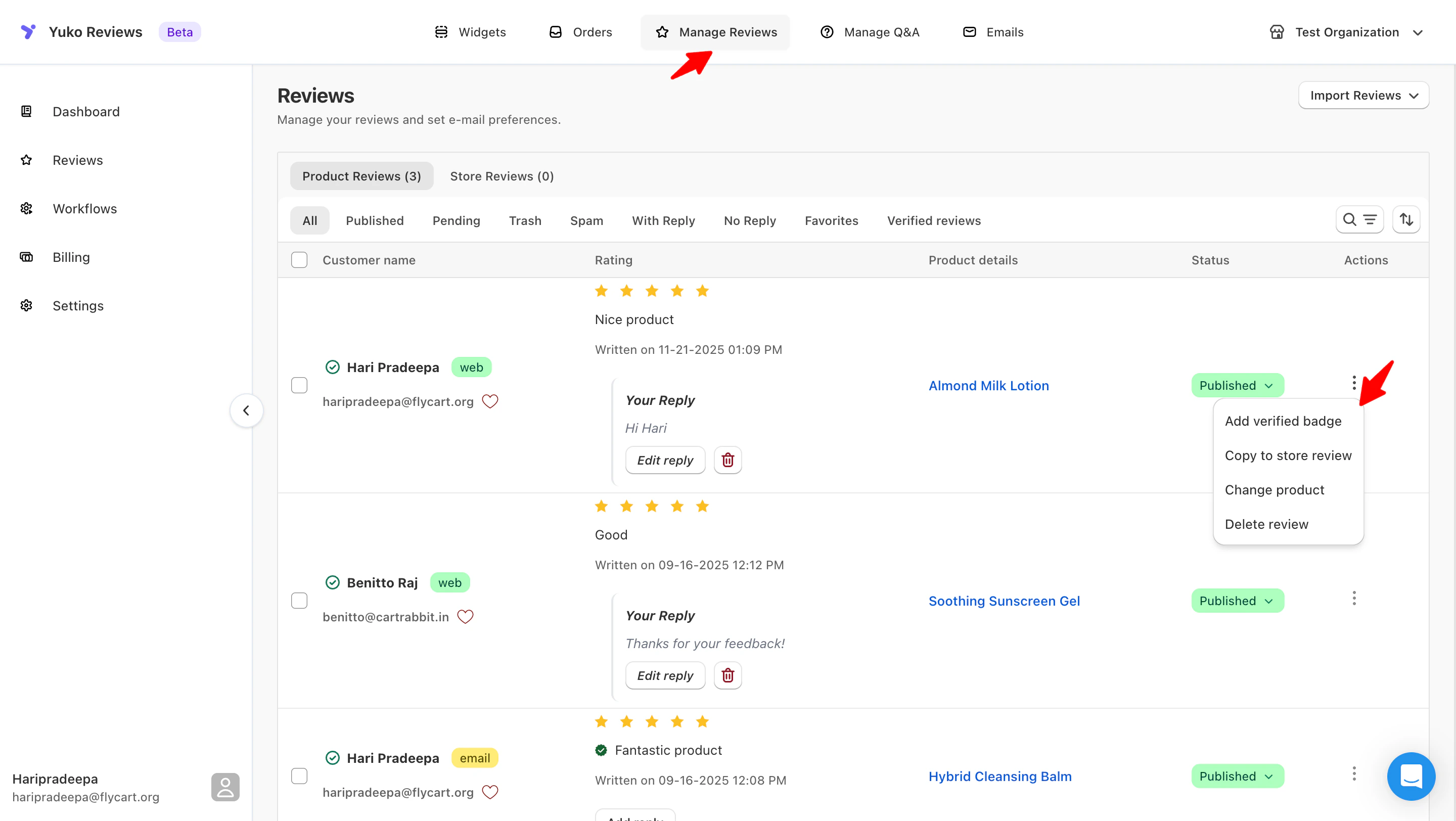Open actions menu for Soothing Sunscreen Gel
The image size is (1456, 821).
pyautogui.click(x=1354, y=599)
